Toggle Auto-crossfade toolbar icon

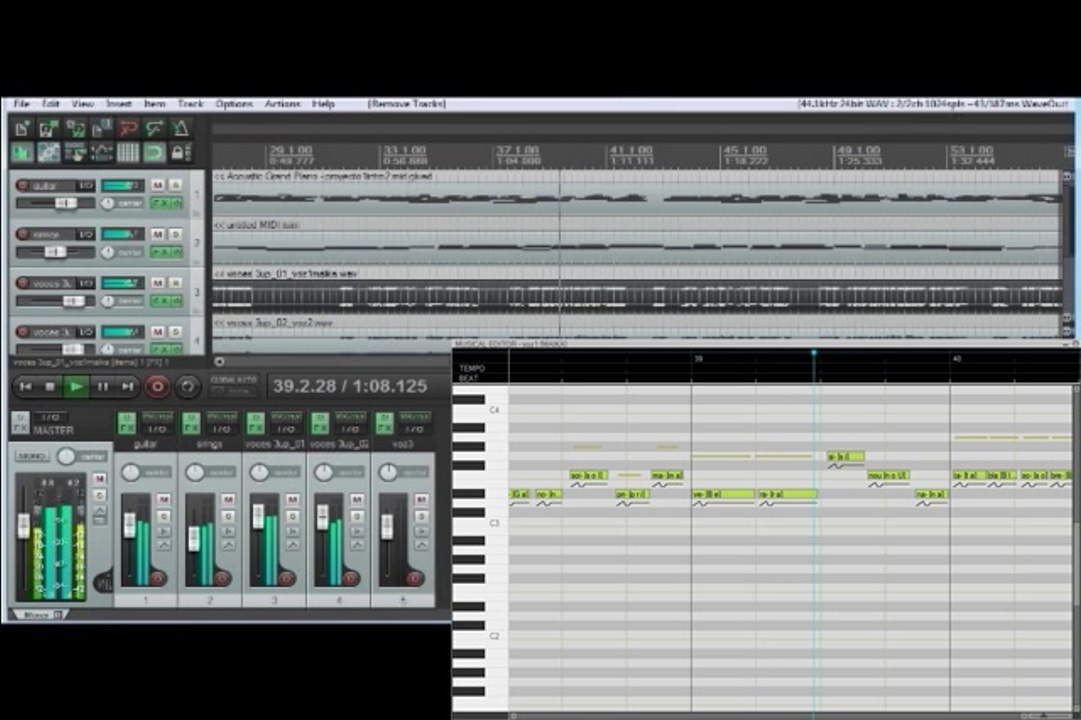22,152
